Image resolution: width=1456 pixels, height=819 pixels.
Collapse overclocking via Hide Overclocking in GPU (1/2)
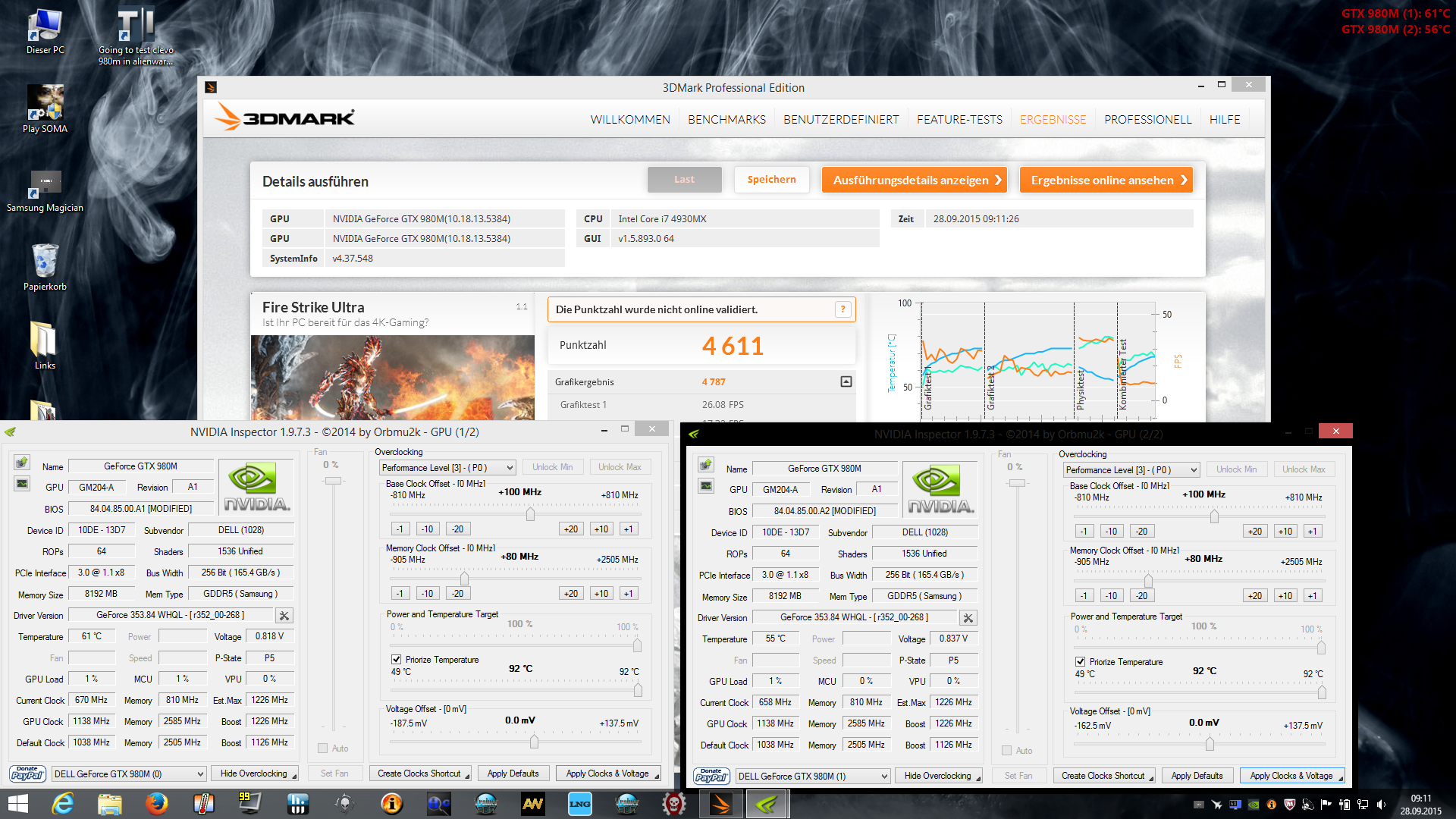tap(256, 774)
